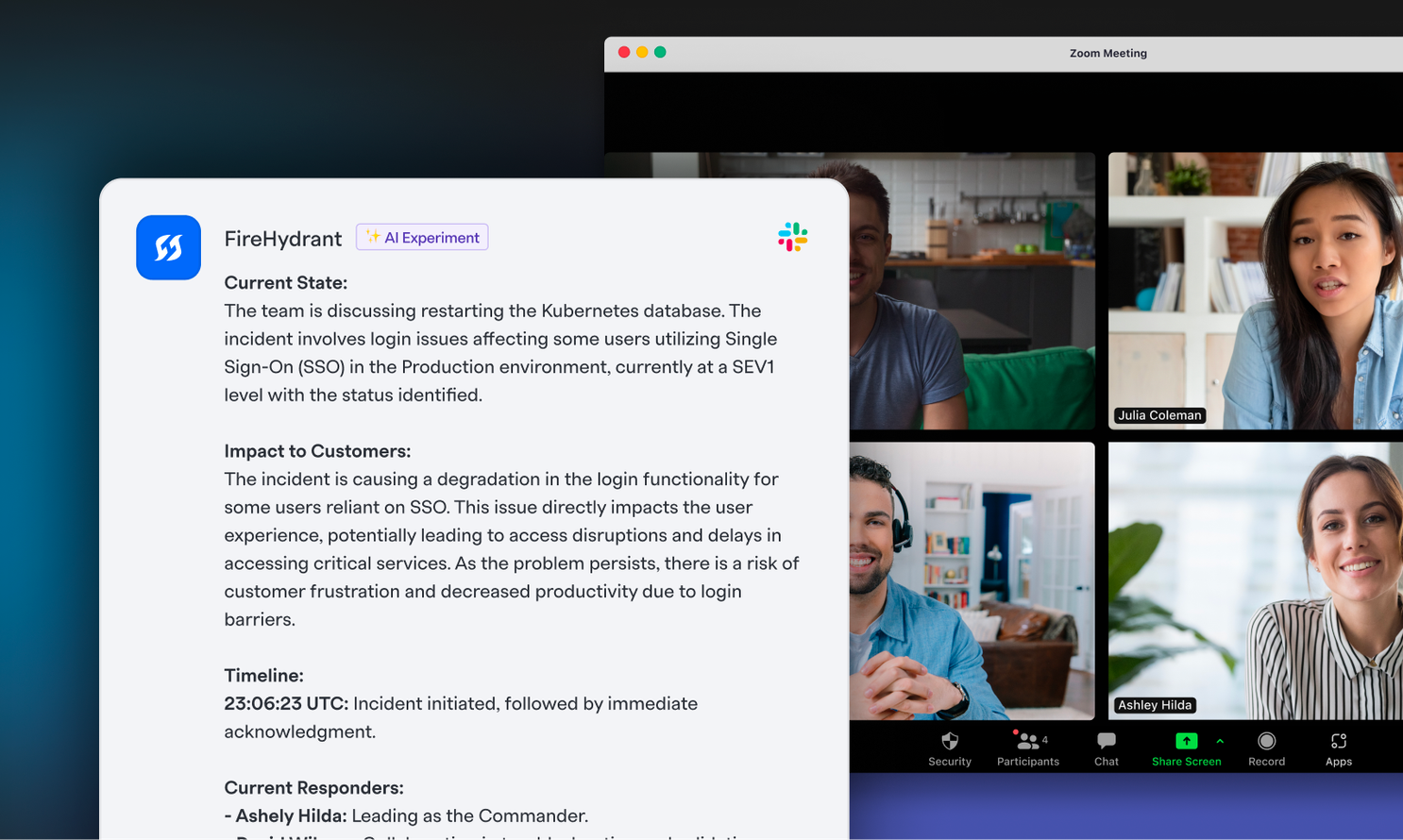Click the Timeline heading
This screenshot has height=840, width=1403.
click(263, 676)
